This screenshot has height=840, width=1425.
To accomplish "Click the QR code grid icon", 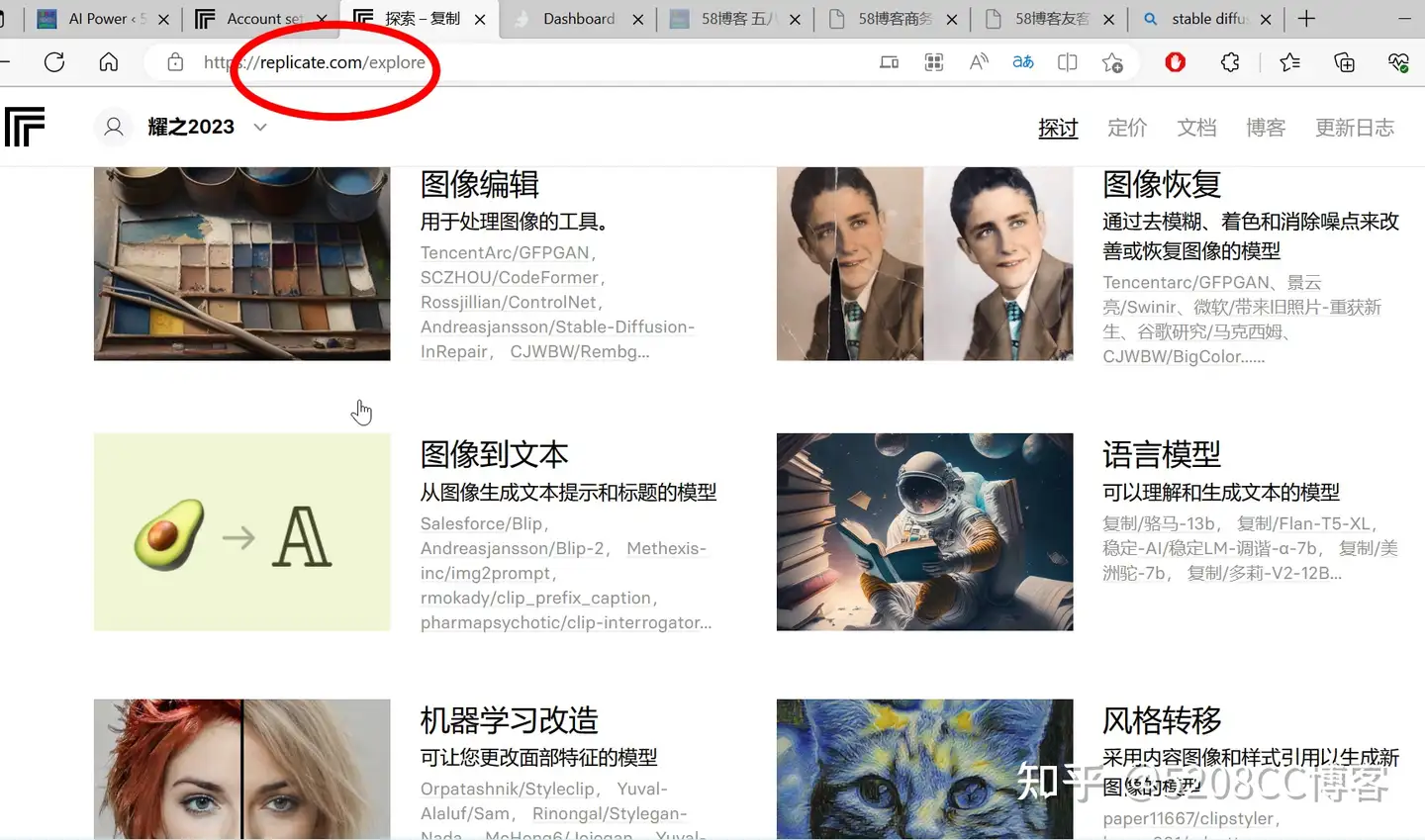I will 933,62.
